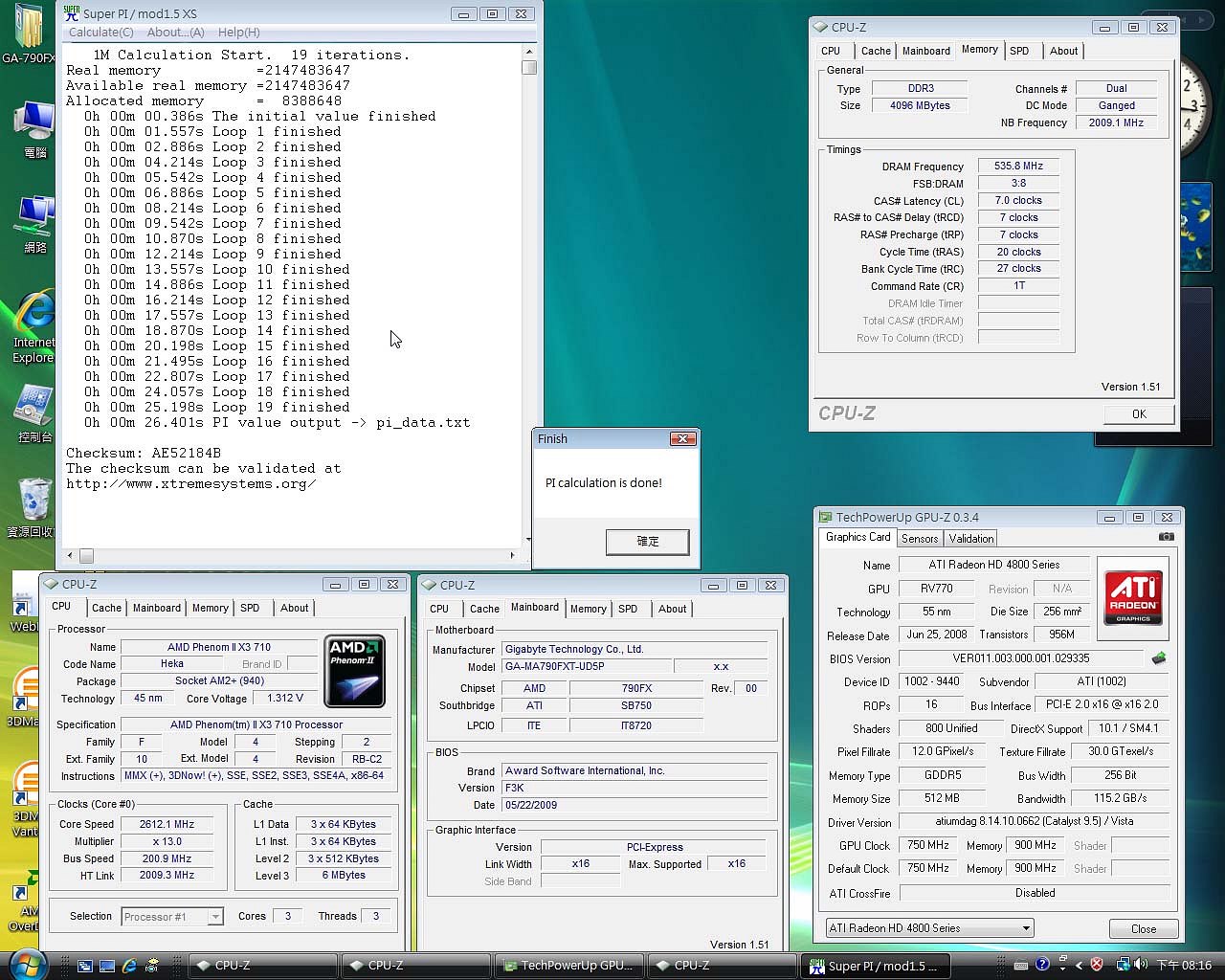The width and height of the screenshot is (1225, 980).
Task: Click the red security alert tray icon
Action: click(x=1097, y=965)
